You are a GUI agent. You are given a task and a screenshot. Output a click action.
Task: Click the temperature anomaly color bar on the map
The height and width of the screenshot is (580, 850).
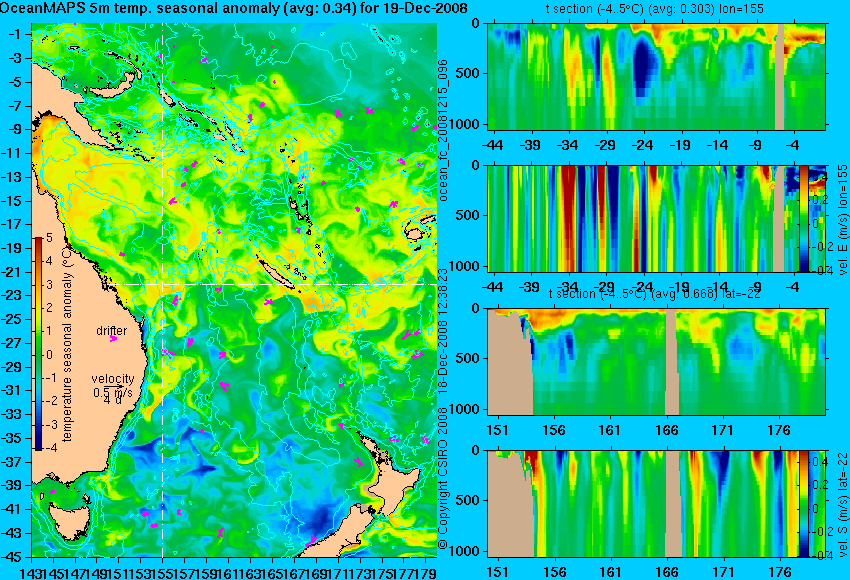click(39, 344)
